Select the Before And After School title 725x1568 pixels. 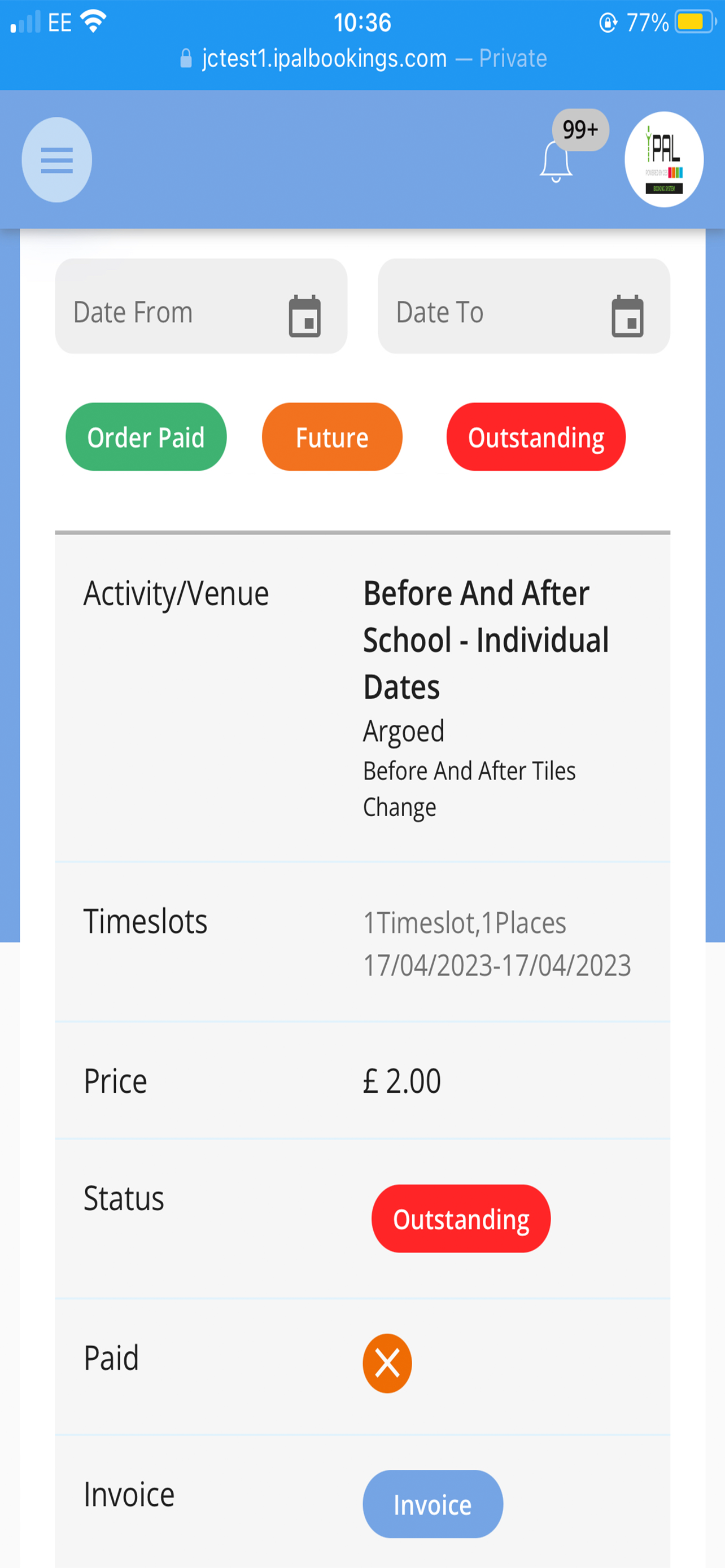tap(486, 640)
